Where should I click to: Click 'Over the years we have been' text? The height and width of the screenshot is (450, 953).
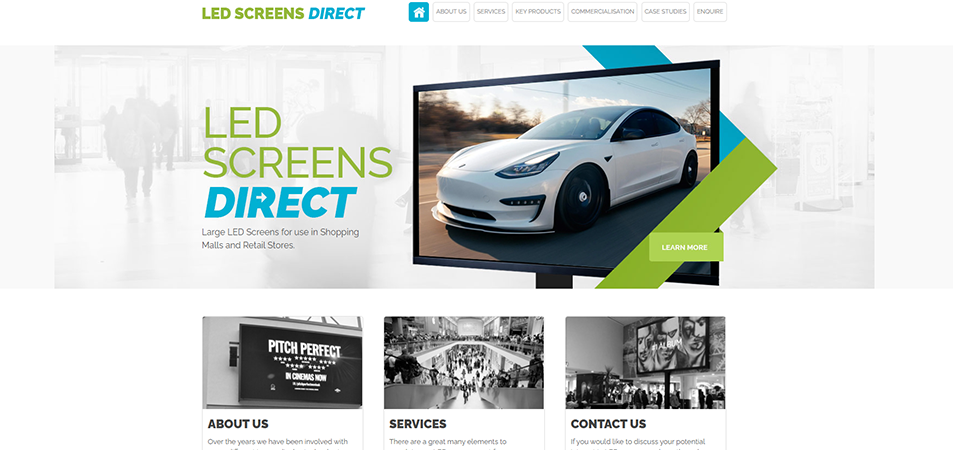click(278, 442)
